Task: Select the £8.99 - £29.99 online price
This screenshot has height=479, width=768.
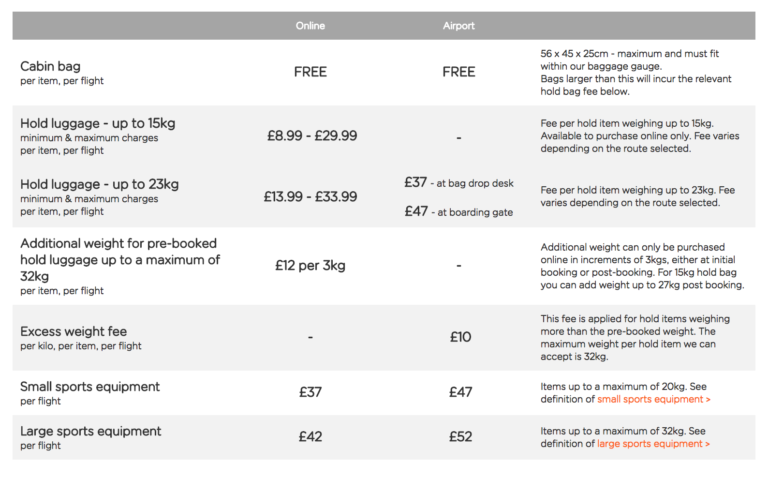Action: point(311,136)
